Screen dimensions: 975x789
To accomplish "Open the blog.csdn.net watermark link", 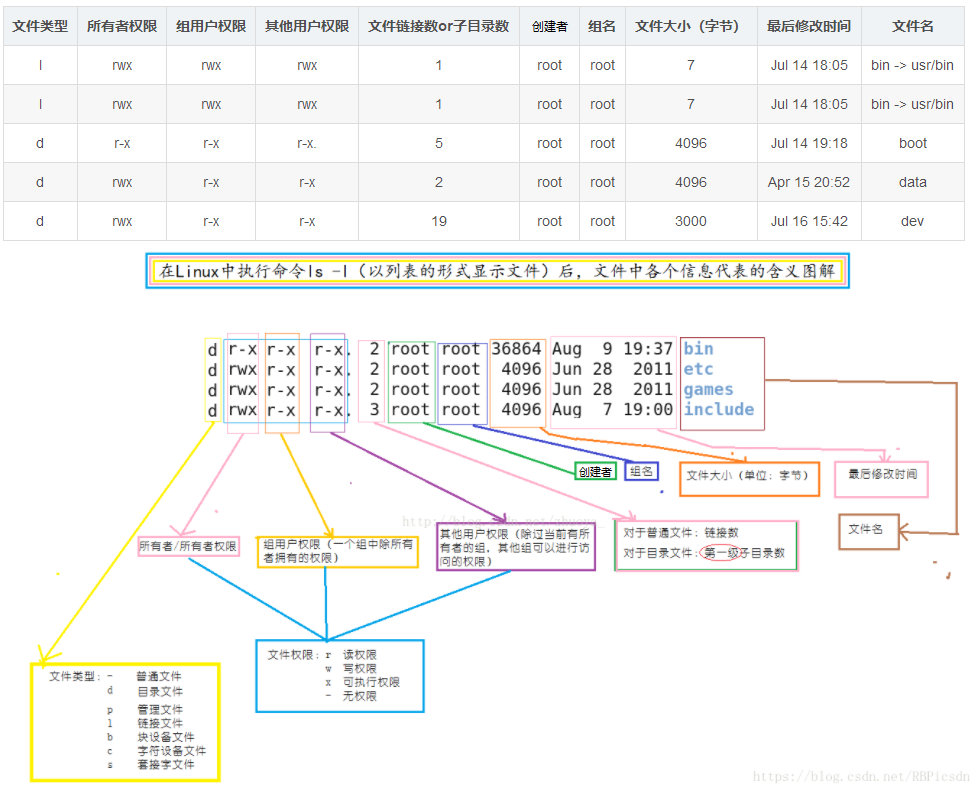I will 860,776.
